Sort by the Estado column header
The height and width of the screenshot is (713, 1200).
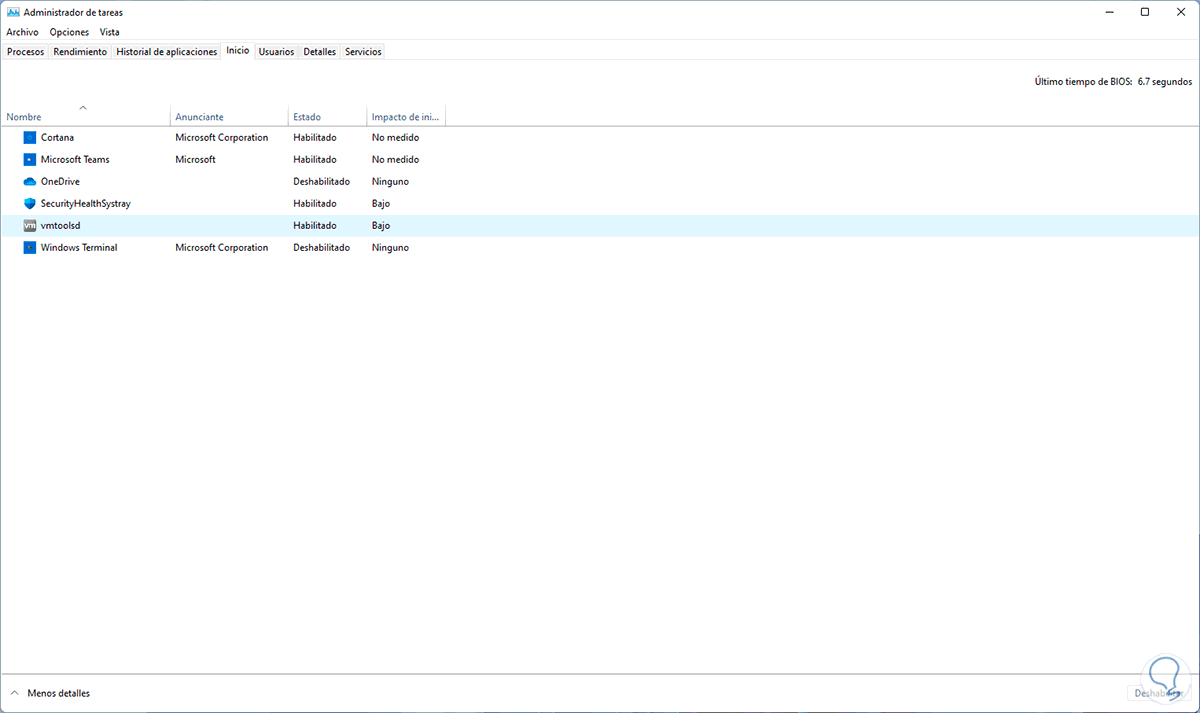(x=327, y=116)
